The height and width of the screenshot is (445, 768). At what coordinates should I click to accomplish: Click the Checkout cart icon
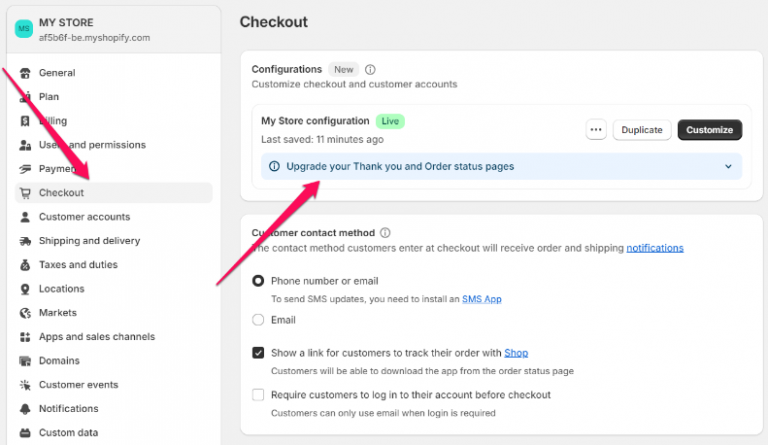pos(25,193)
